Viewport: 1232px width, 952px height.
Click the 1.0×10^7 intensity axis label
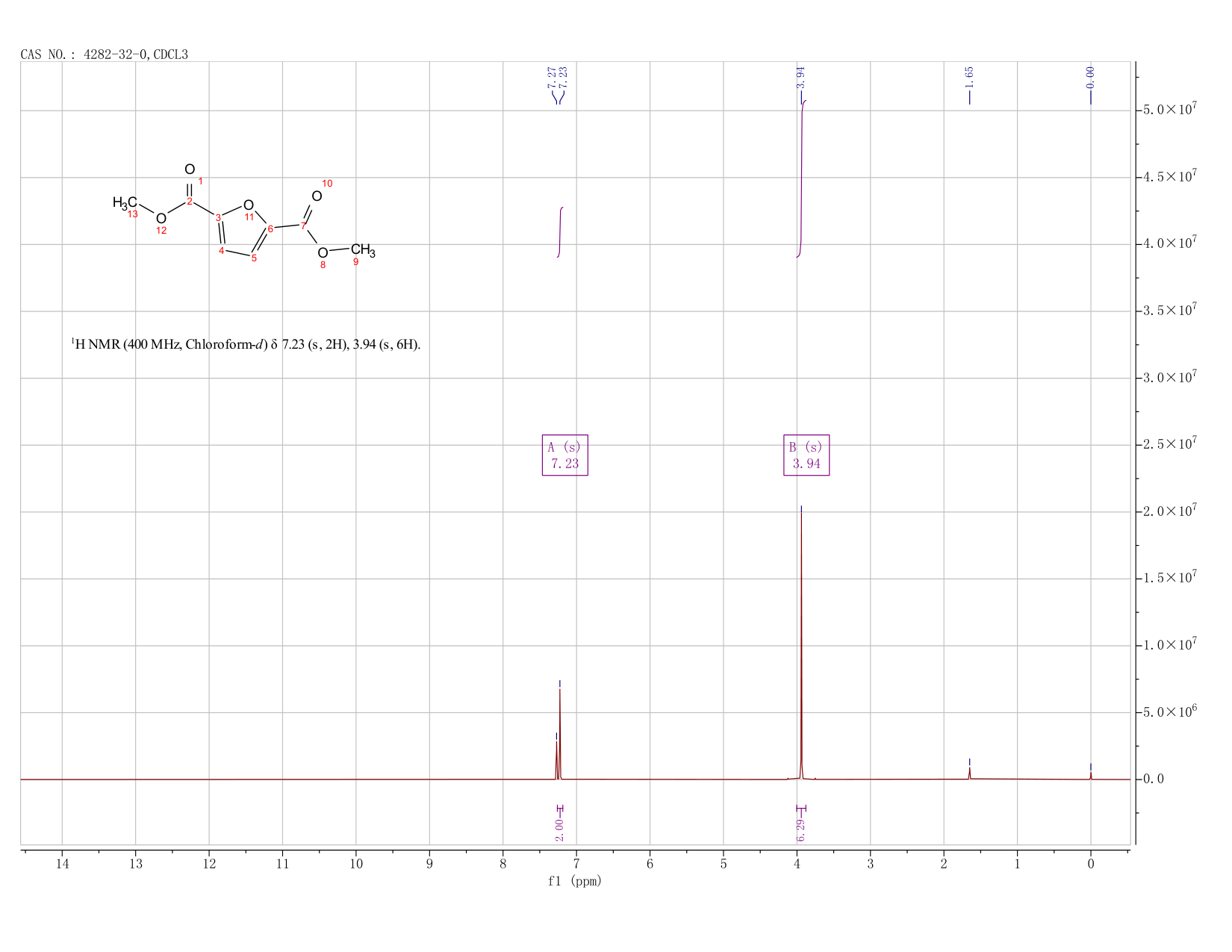tap(1170, 645)
